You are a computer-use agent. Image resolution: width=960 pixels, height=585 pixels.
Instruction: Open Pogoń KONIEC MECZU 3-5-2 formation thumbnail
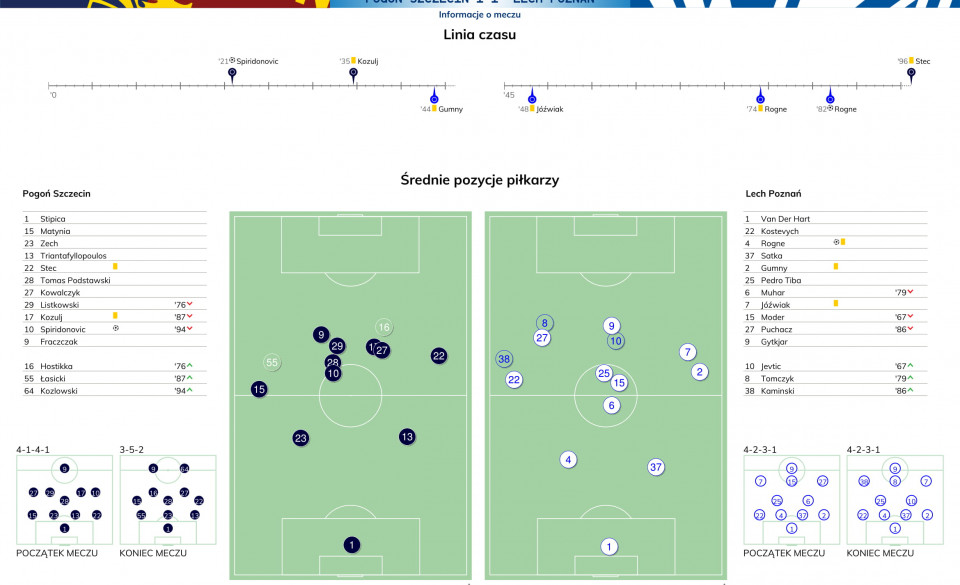click(168, 500)
